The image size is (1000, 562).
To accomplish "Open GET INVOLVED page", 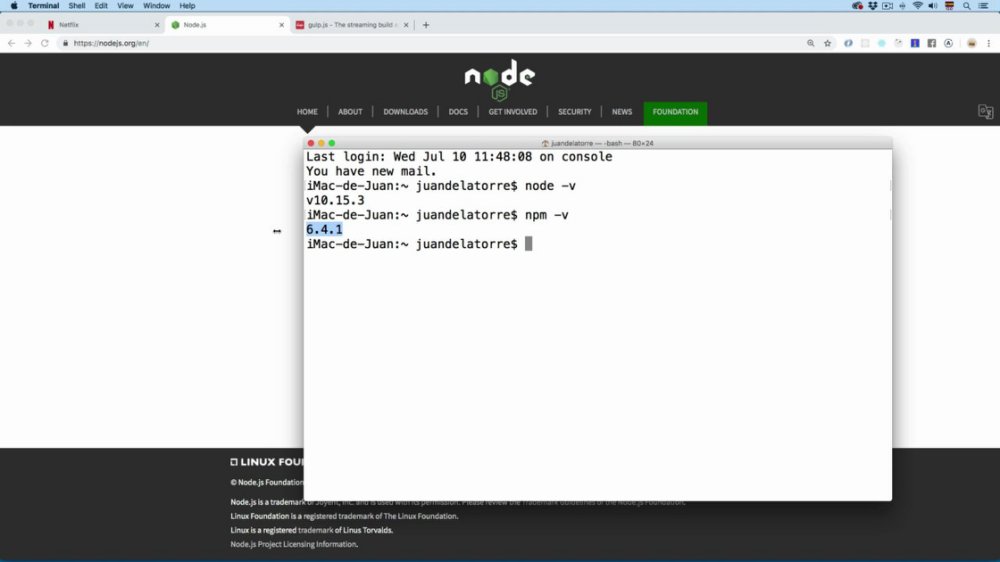I will pos(513,112).
